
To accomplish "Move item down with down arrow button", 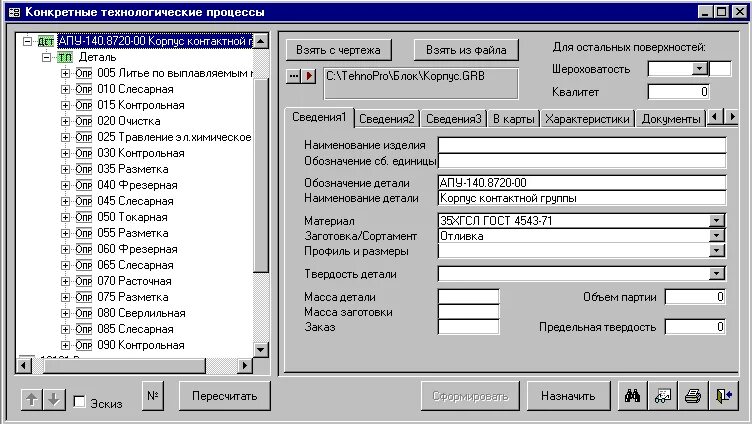I will pyautogui.click(x=54, y=400).
